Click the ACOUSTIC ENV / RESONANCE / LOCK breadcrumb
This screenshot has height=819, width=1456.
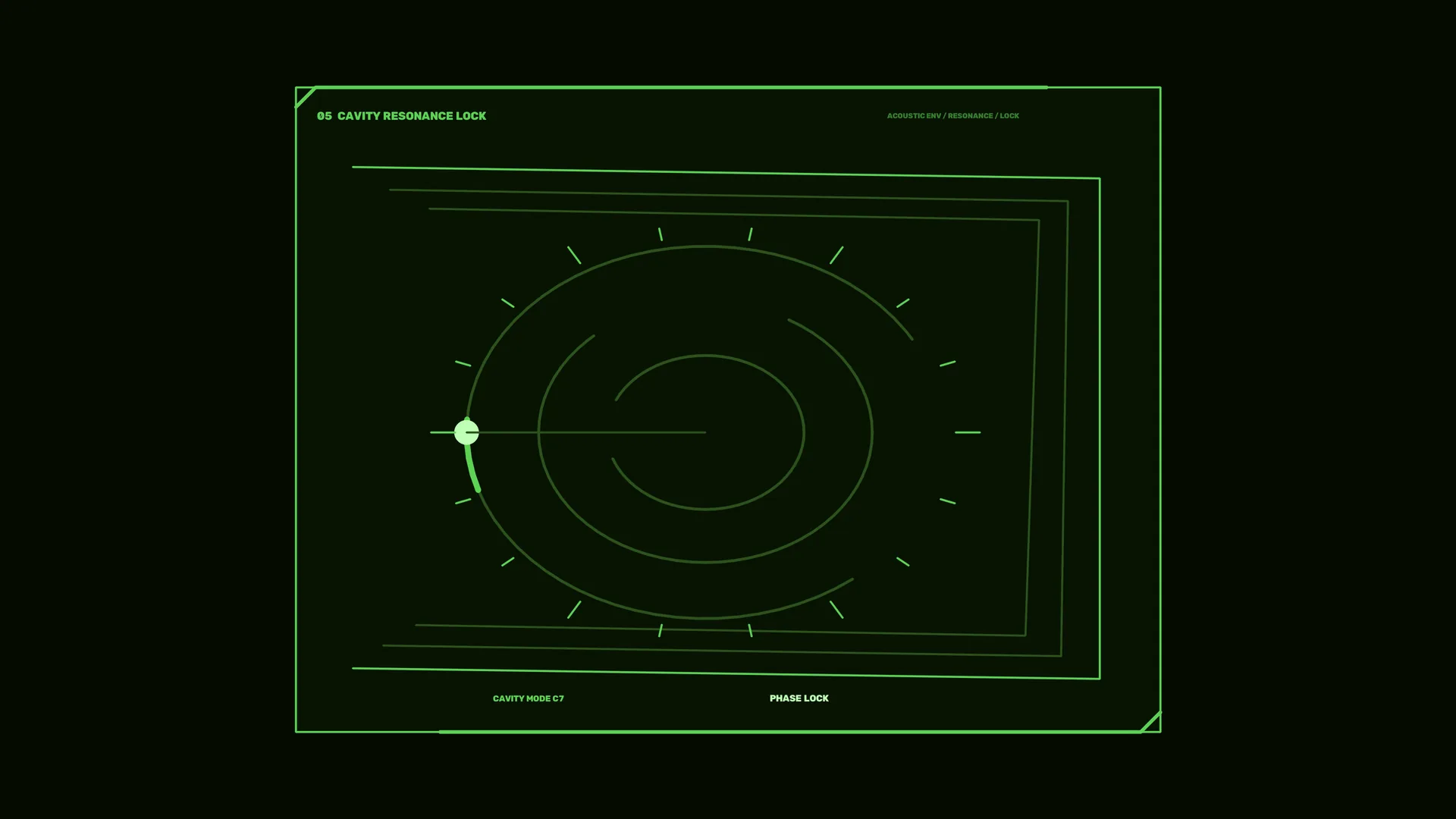tap(953, 116)
